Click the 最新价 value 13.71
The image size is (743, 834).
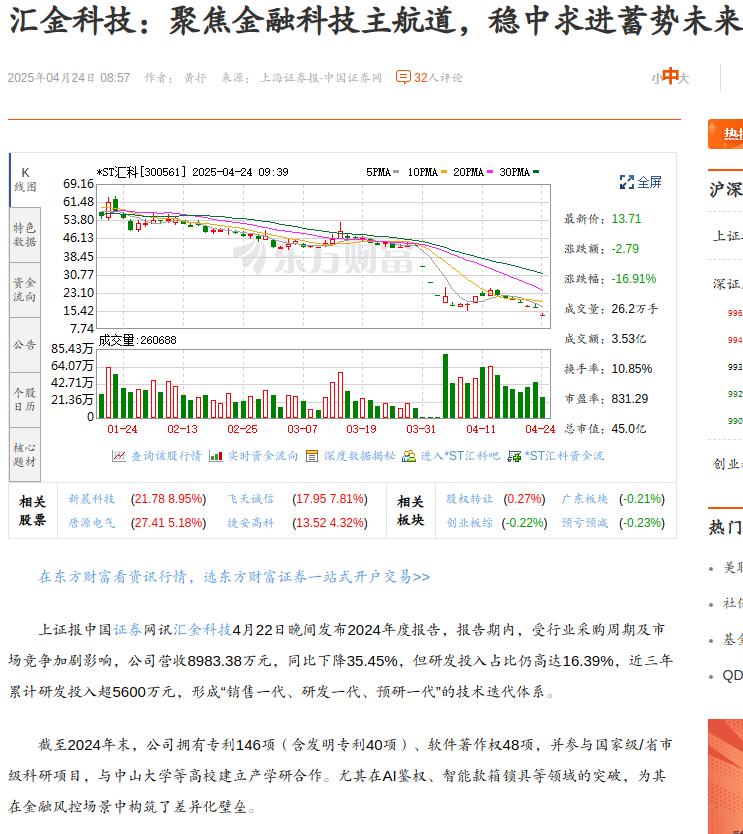626,219
